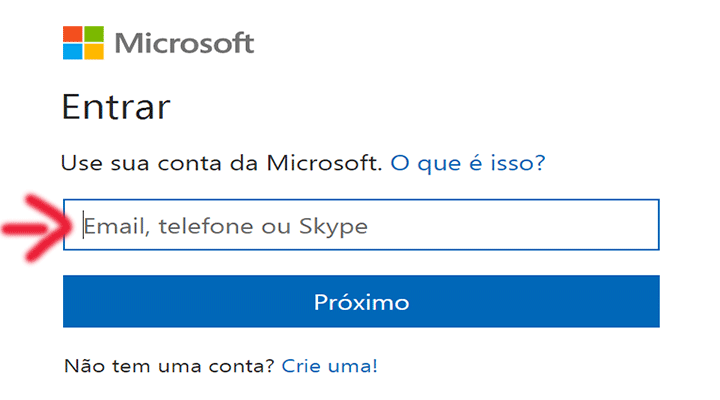Click the empty right side of the email field
The image size is (720, 400).
point(528,225)
